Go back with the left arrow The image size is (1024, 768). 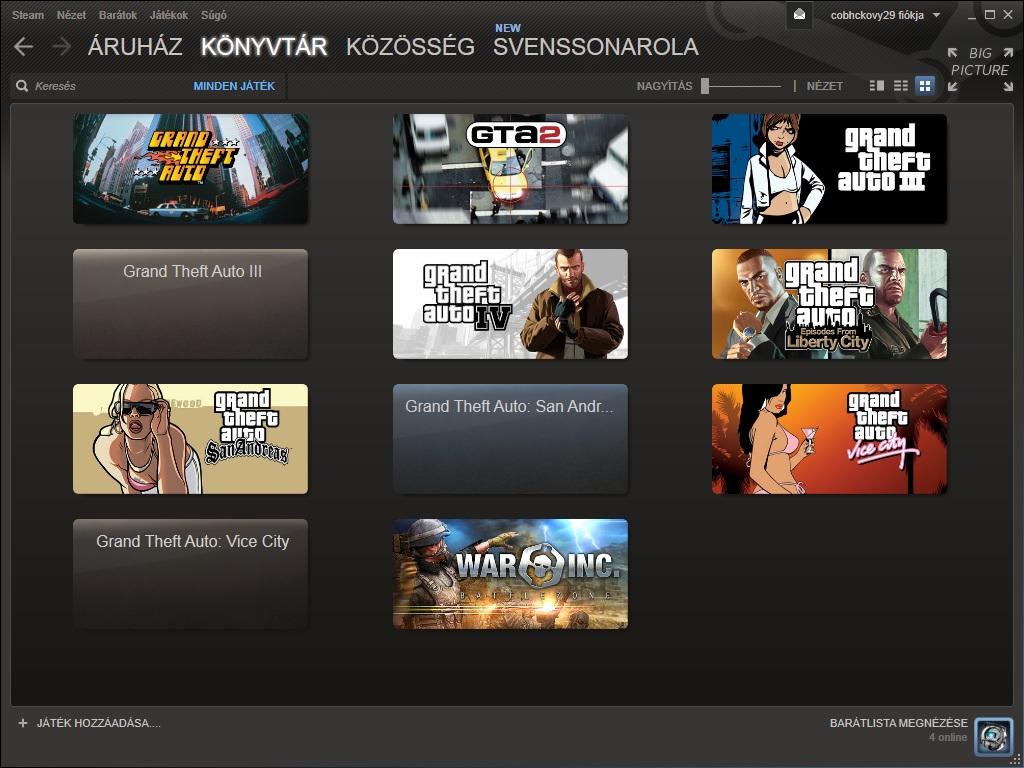pyautogui.click(x=24, y=46)
